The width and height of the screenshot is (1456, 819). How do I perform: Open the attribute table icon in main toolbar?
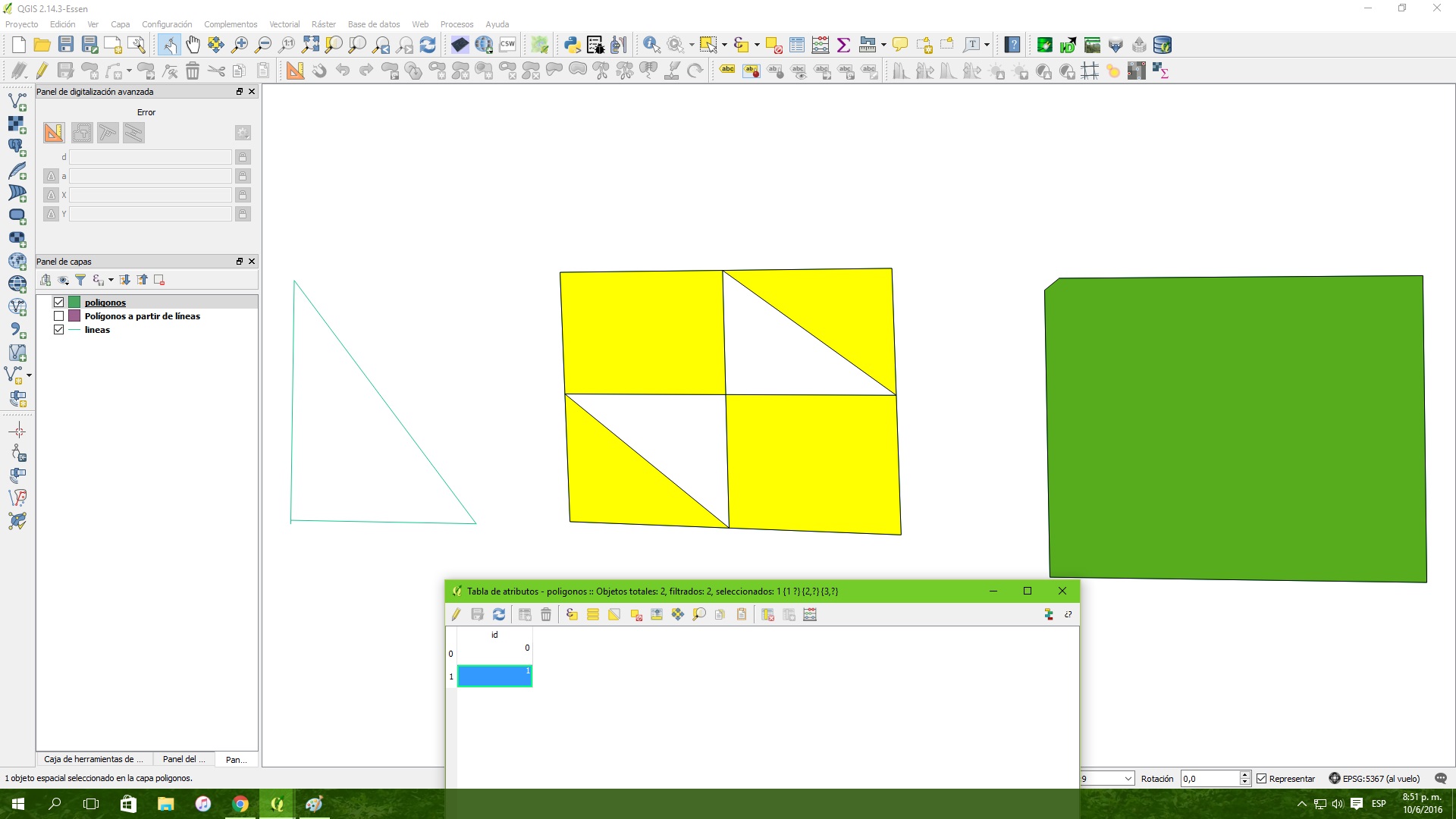tap(797, 45)
